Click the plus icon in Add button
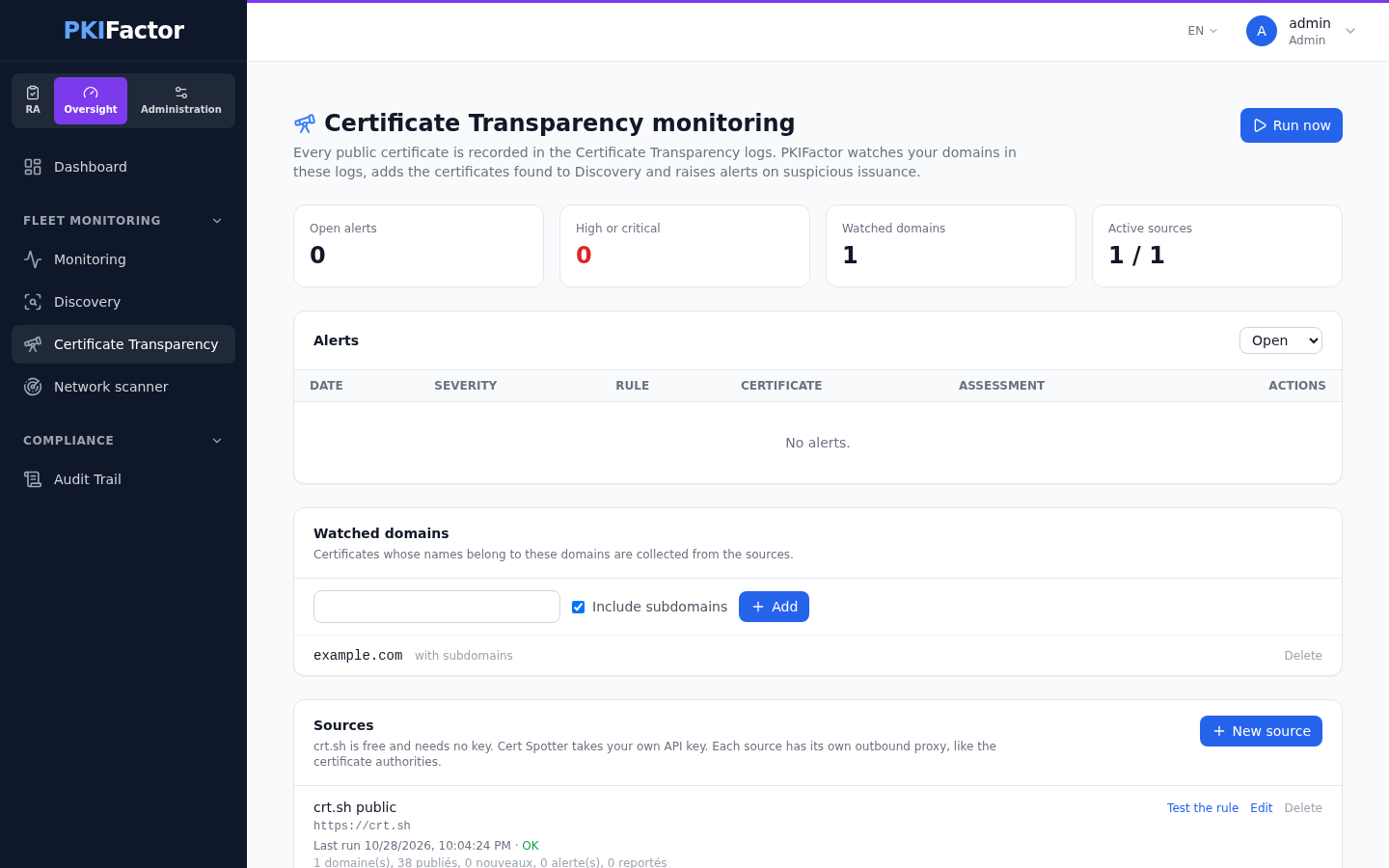 pyautogui.click(x=758, y=607)
